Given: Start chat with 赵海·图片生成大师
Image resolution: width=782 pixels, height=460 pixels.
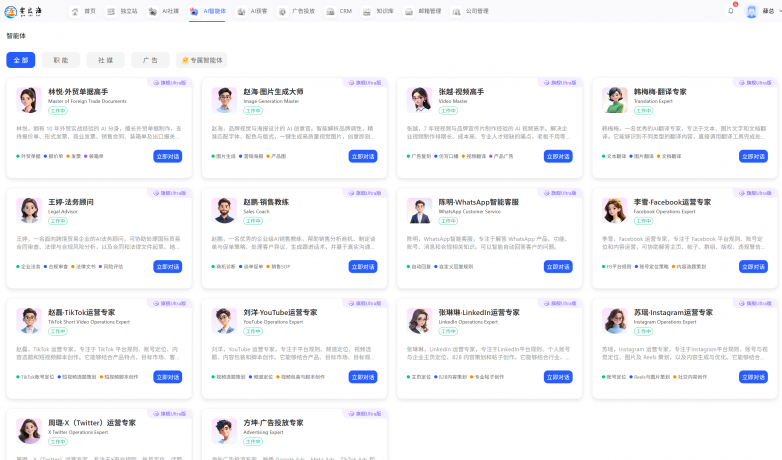Looking at the screenshot, I should point(363,156).
